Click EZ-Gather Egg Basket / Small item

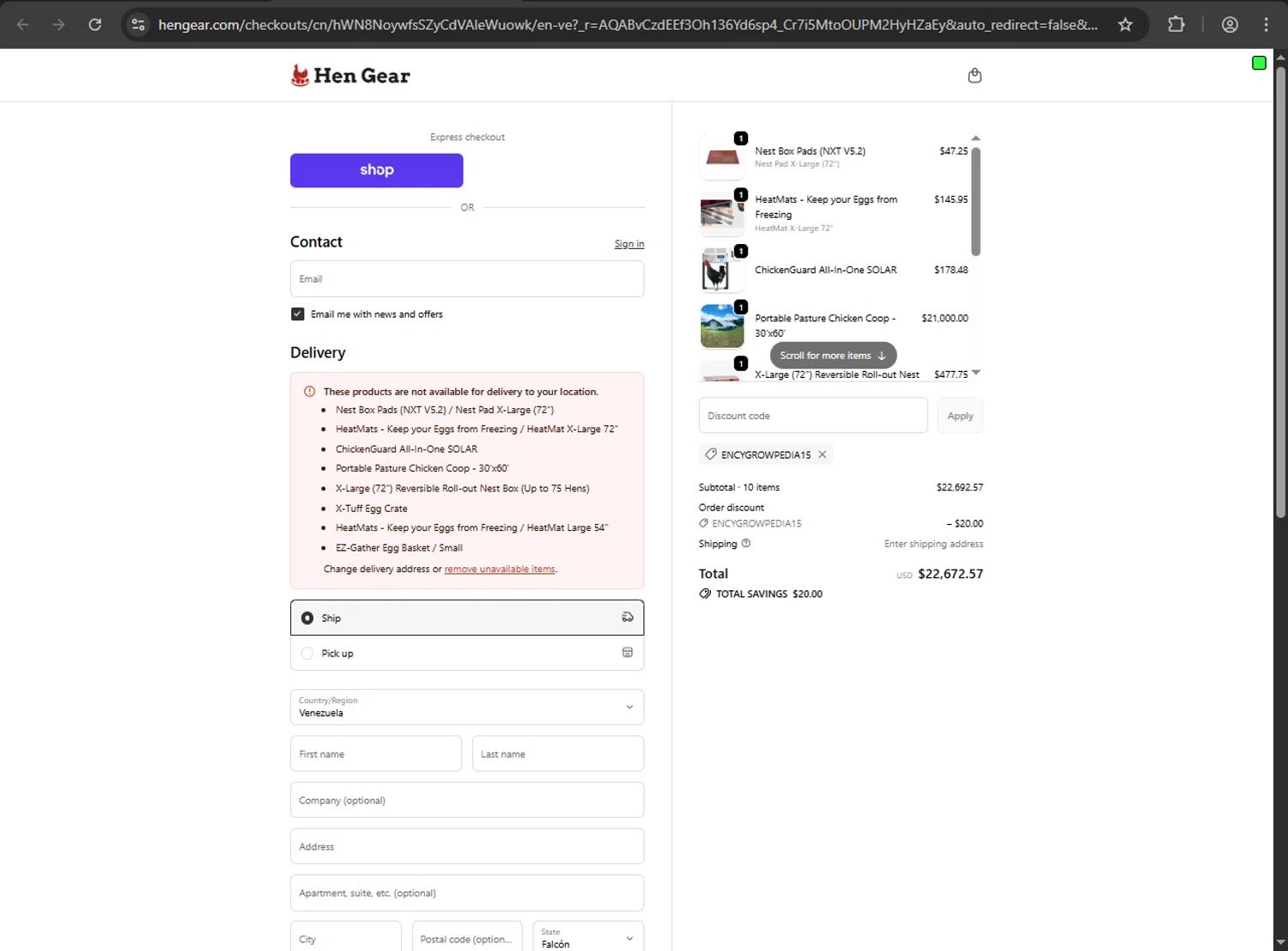point(399,548)
